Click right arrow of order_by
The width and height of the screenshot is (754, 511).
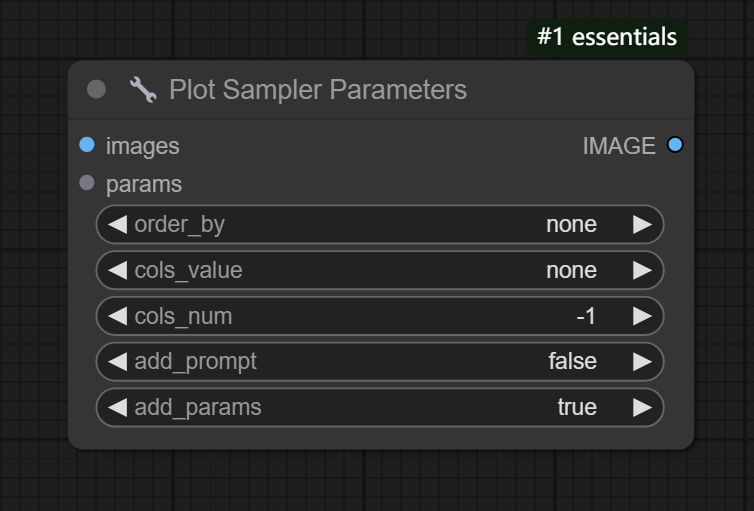(x=642, y=224)
